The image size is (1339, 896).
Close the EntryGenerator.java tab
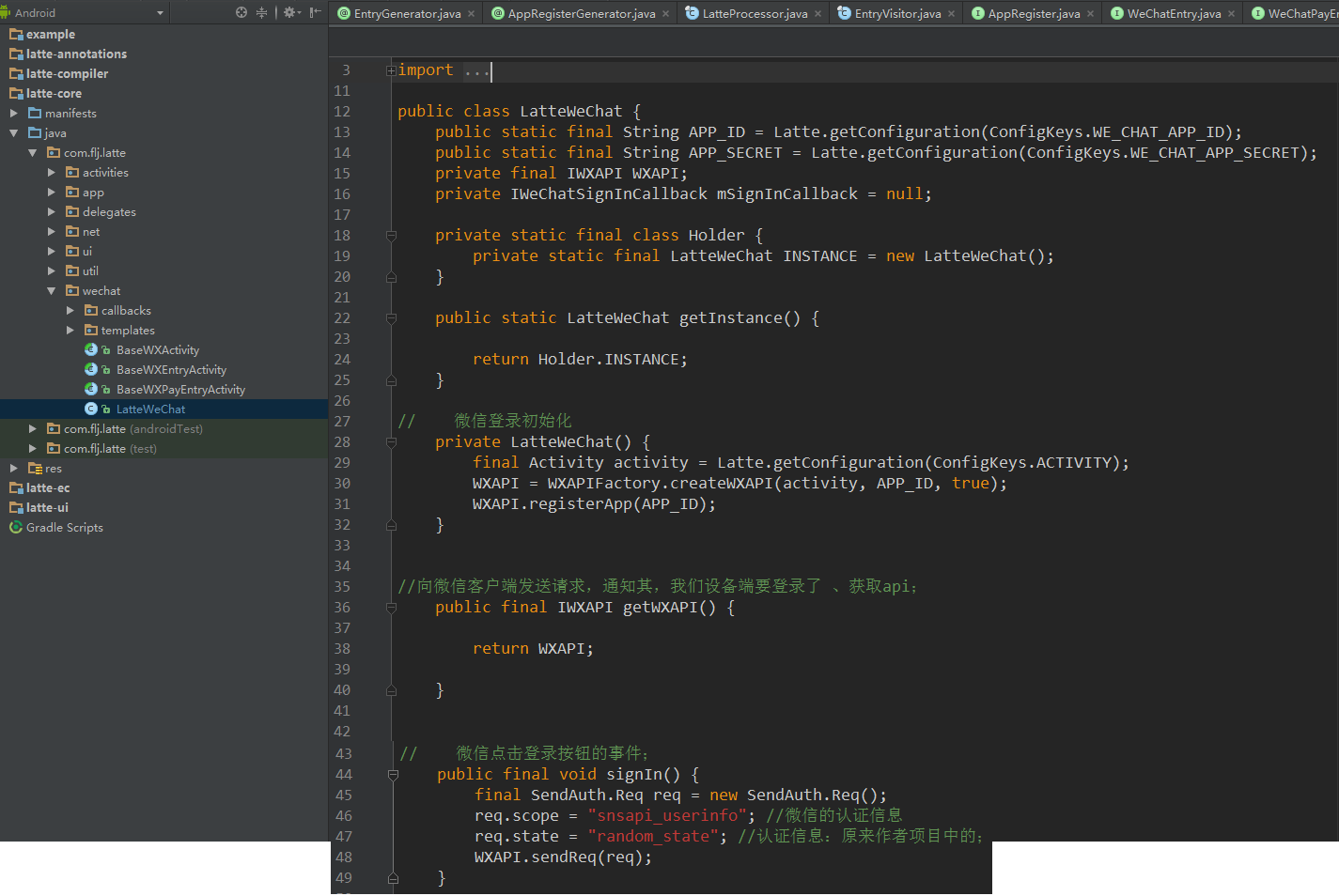click(x=472, y=13)
